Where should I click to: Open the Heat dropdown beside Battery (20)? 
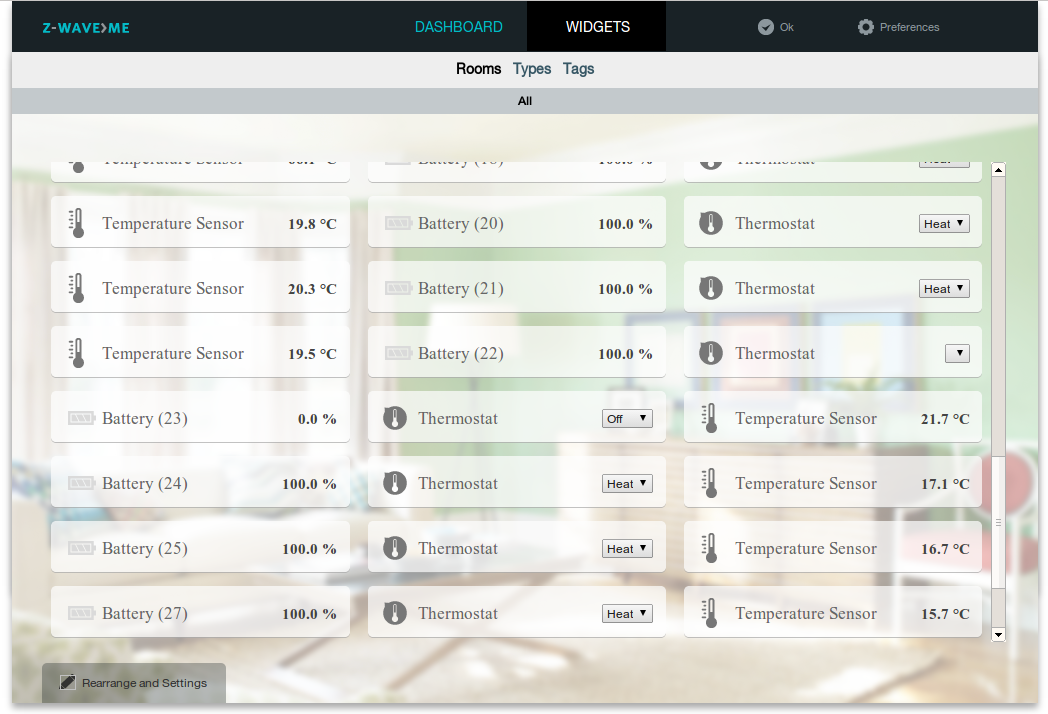(944, 224)
